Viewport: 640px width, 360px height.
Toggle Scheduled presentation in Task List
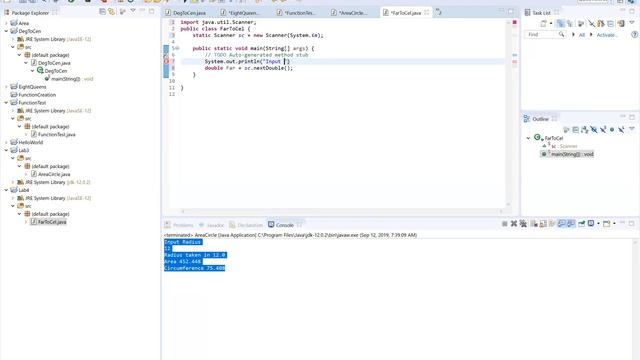click(570, 24)
